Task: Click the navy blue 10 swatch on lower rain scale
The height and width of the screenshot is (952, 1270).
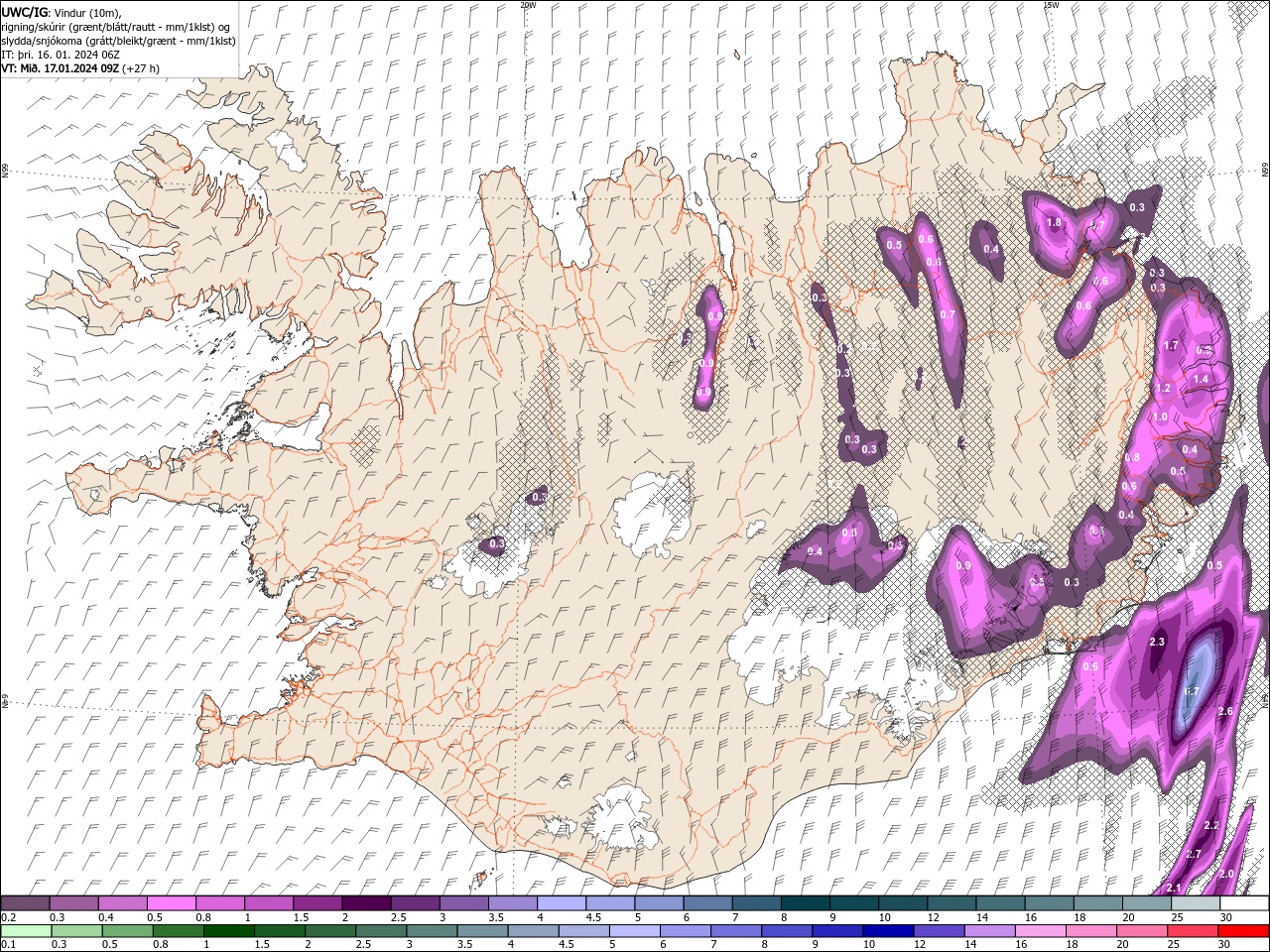Action: [888, 931]
